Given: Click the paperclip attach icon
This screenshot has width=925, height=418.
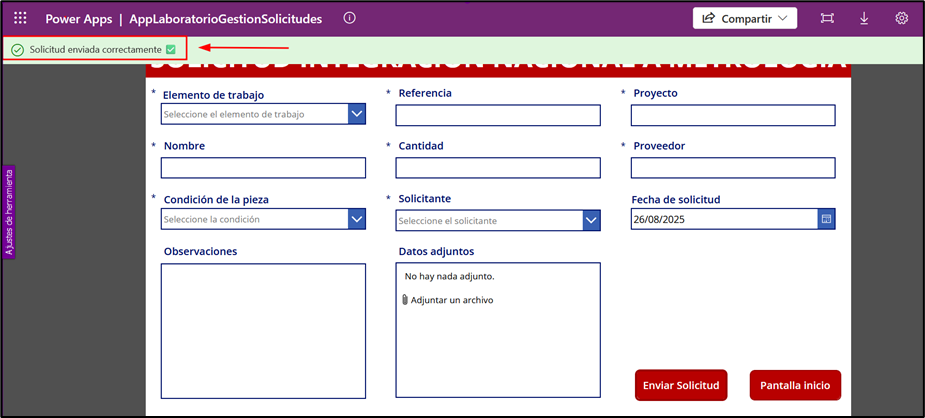Looking at the screenshot, I should tap(405, 300).
